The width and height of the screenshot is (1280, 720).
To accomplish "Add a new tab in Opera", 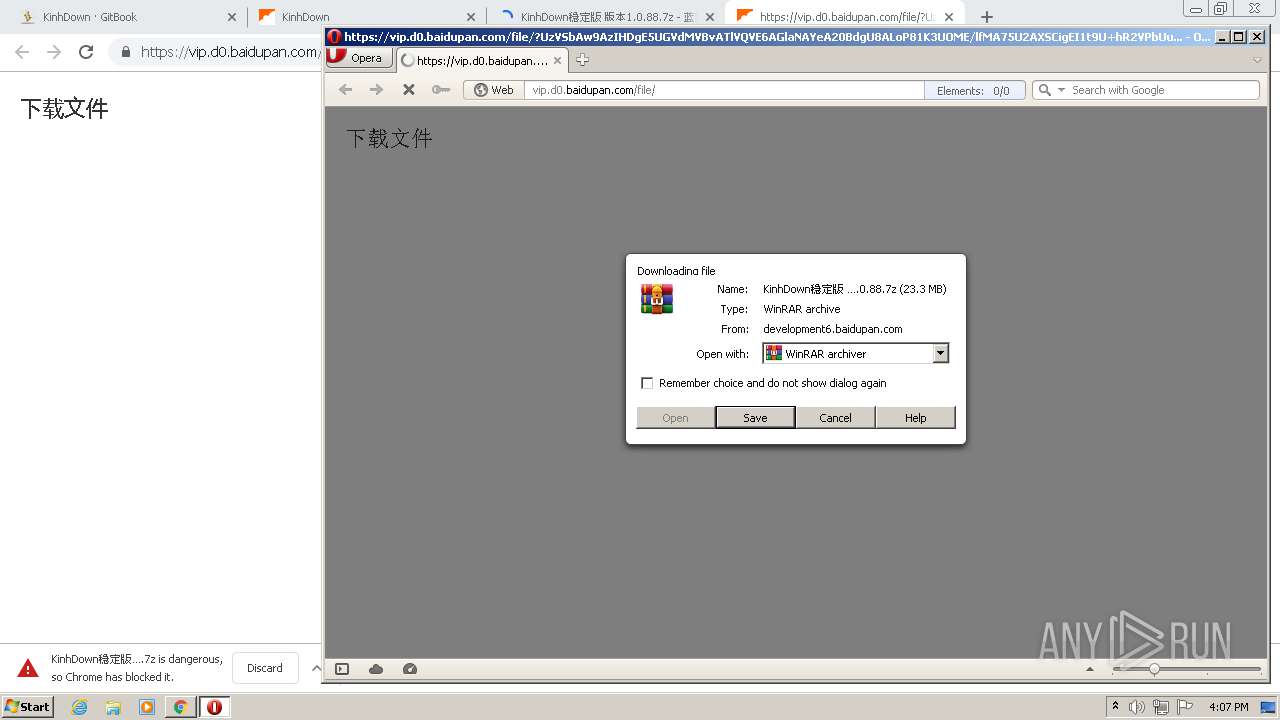I will (x=582, y=60).
